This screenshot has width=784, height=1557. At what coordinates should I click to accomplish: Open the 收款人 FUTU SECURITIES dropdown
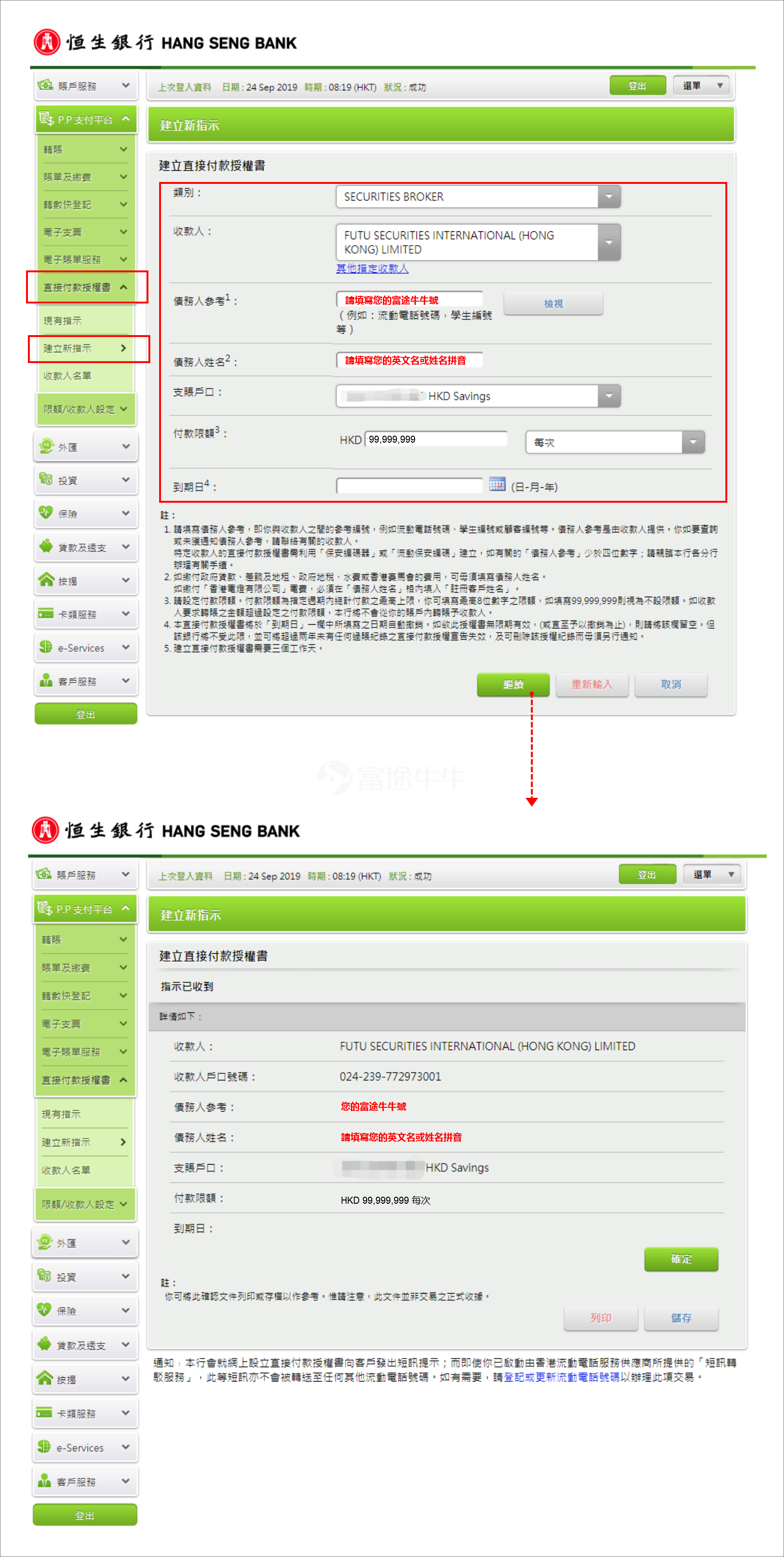[478, 242]
